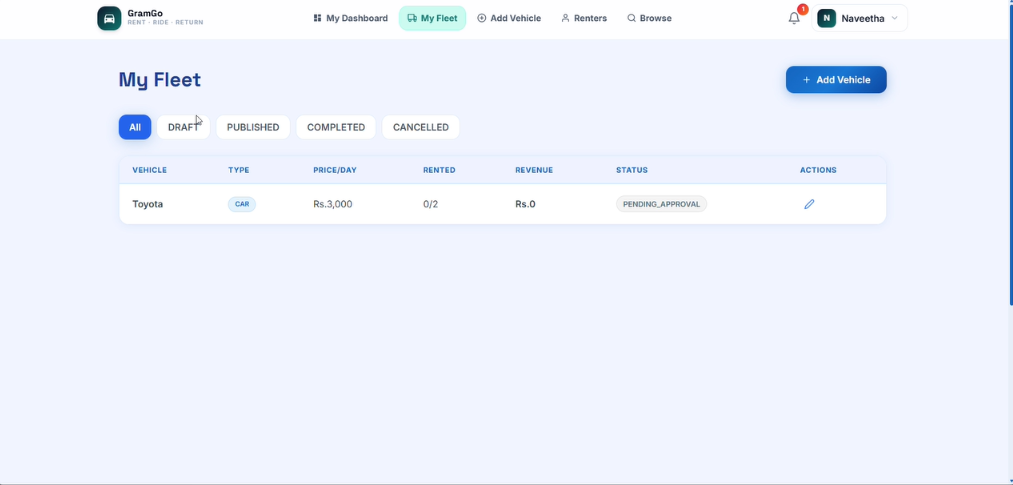Click the Toyota vehicle name
The height and width of the screenshot is (485, 1013).
click(148, 204)
